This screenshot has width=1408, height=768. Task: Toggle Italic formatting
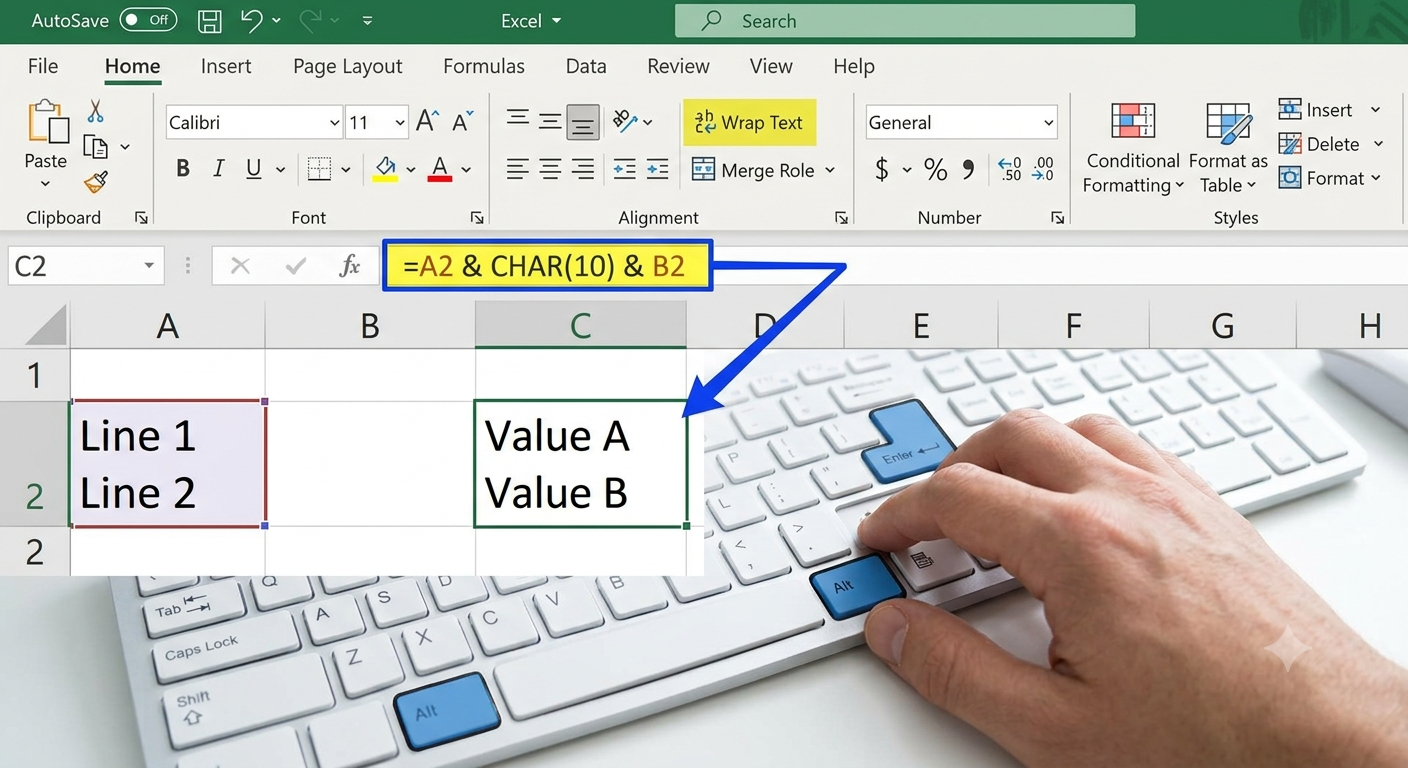218,169
